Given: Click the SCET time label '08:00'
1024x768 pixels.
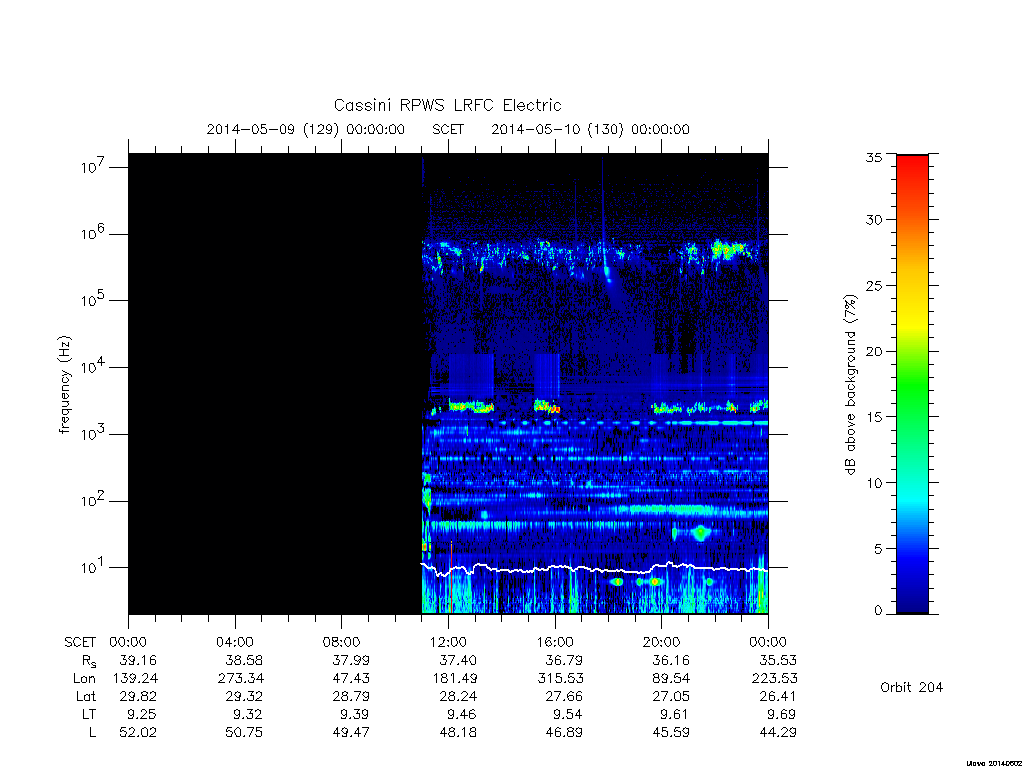Looking at the screenshot, I should 341,642.
